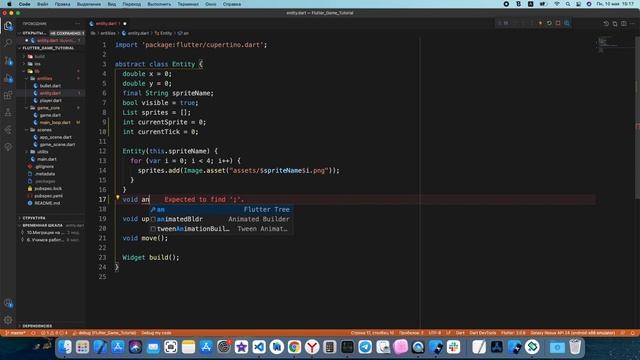
Task: Open the Code menu in menu bar
Action: (24, 4)
